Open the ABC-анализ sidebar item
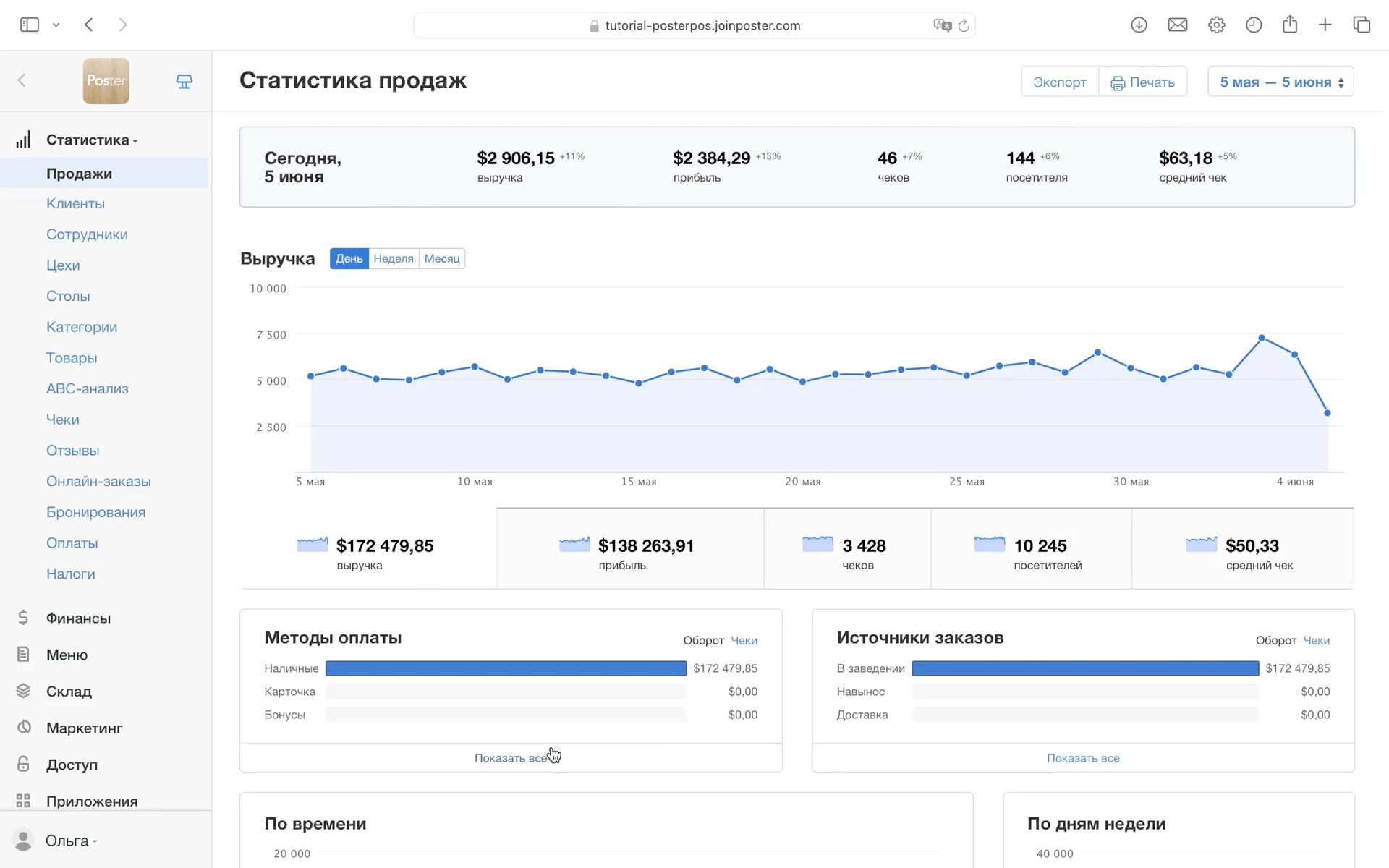Viewport: 1389px width, 868px height. 87,388
